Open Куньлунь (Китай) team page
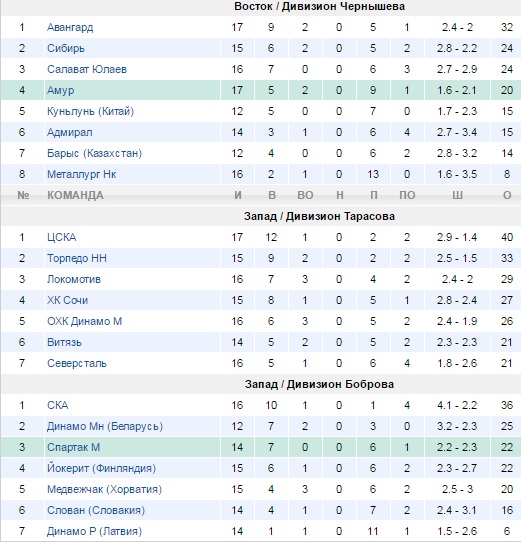 90,111
